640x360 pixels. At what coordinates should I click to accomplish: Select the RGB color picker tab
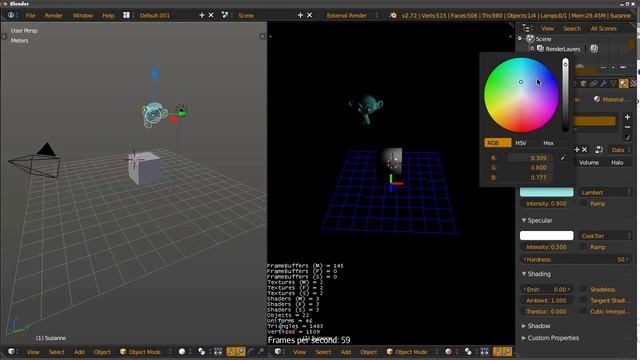[x=497, y=143]
